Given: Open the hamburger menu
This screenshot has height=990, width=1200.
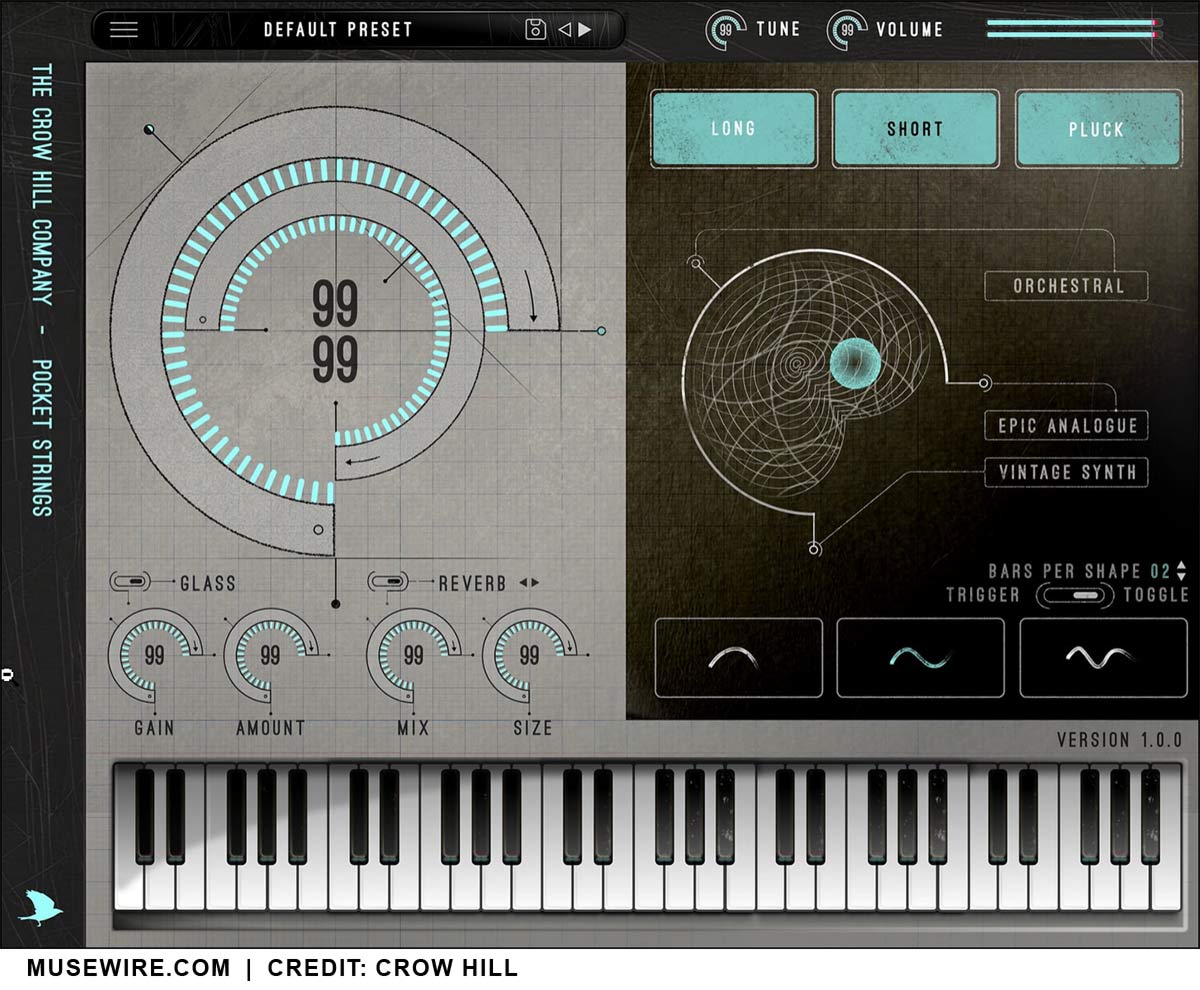Looking at the screenshot, I should (x=124, y=29).
